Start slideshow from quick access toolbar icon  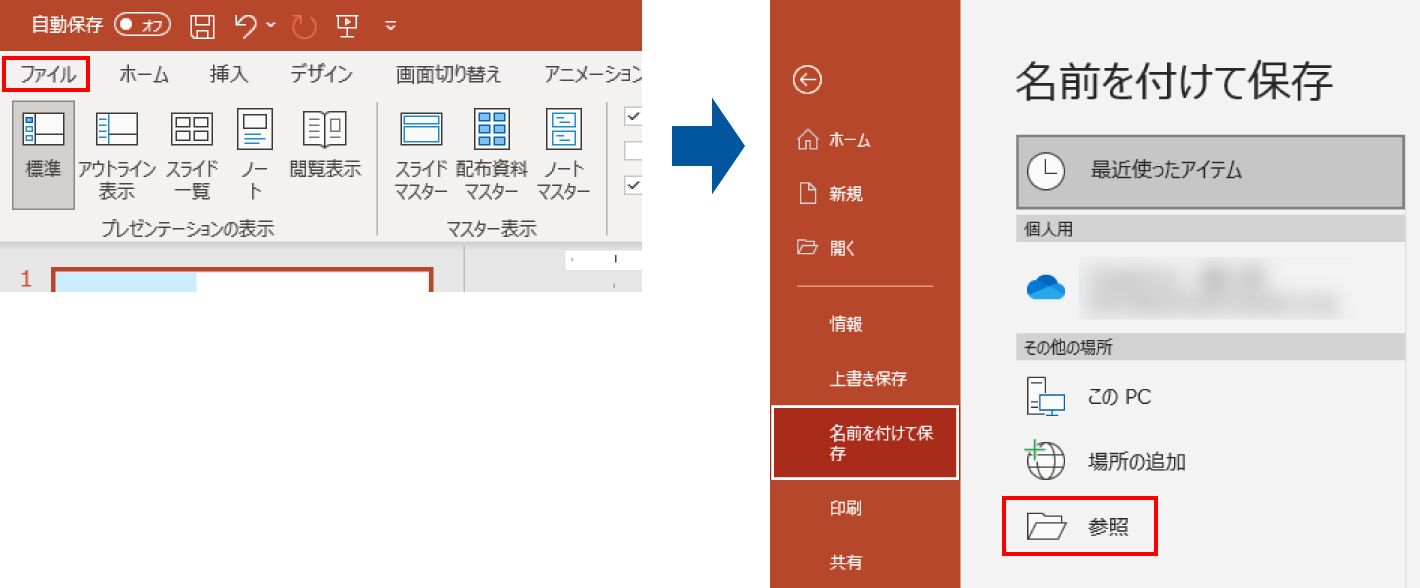tap(346, 25)
